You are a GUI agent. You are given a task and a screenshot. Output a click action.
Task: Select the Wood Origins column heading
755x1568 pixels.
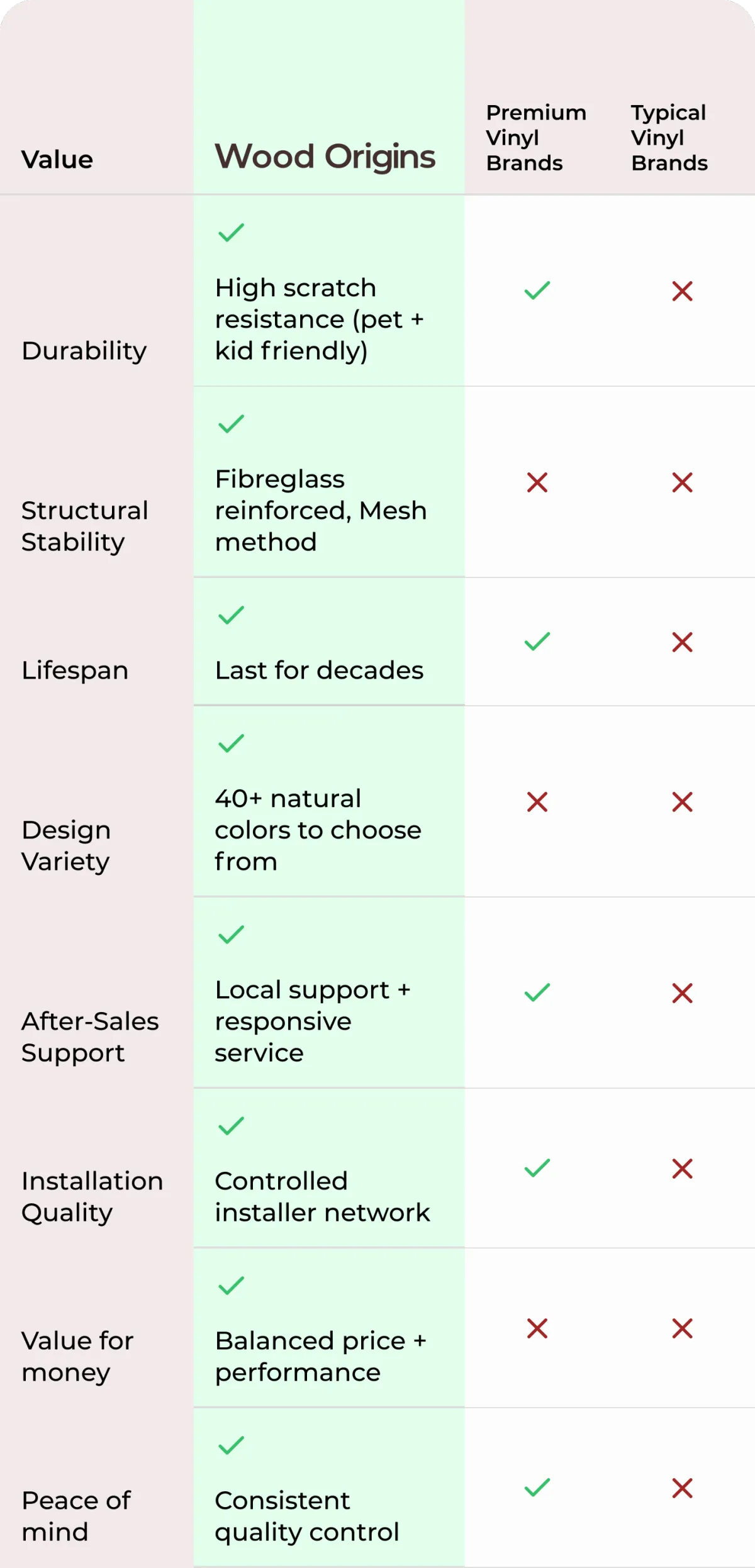(325, 157)
